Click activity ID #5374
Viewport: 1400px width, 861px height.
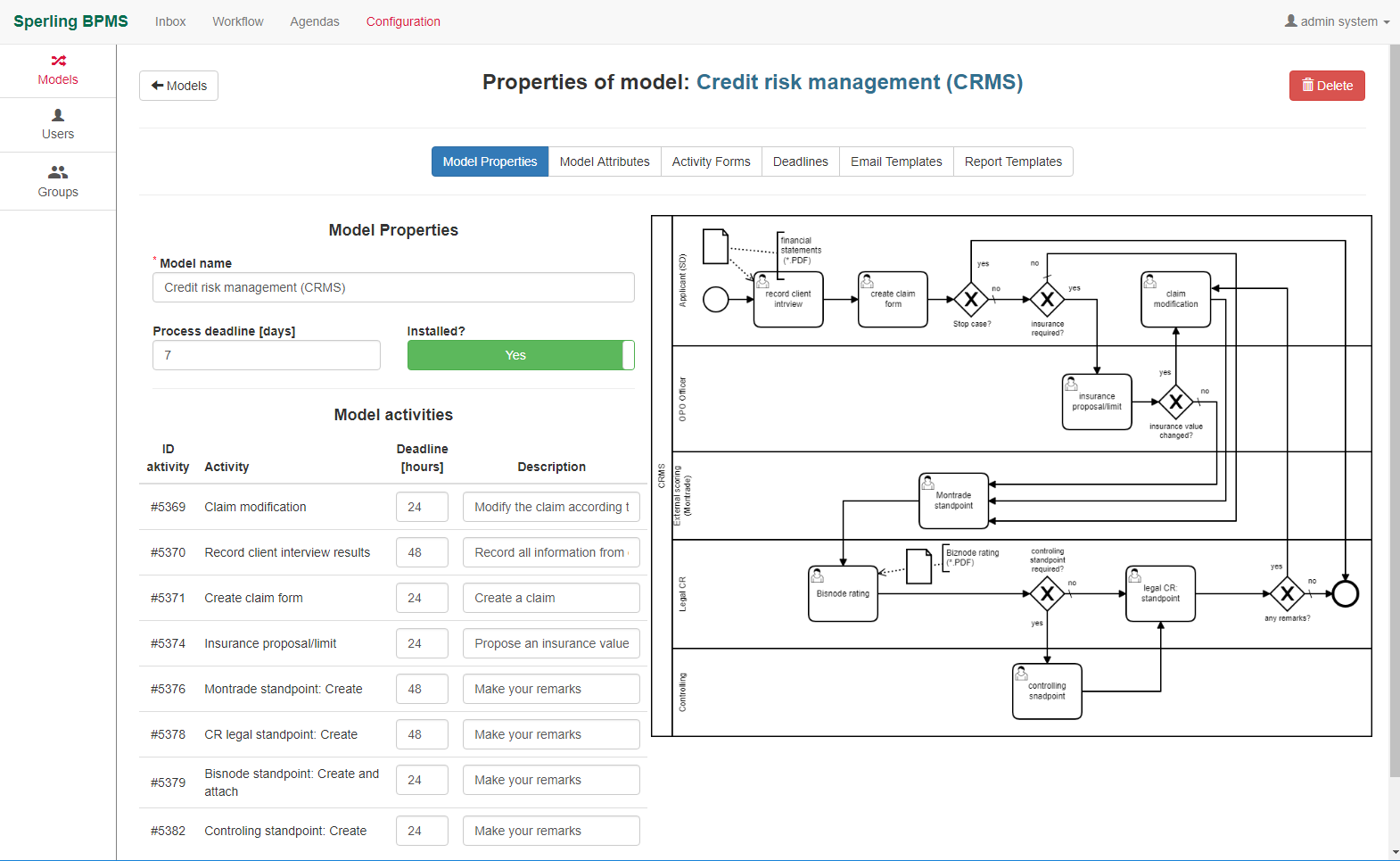pos(168,643)
